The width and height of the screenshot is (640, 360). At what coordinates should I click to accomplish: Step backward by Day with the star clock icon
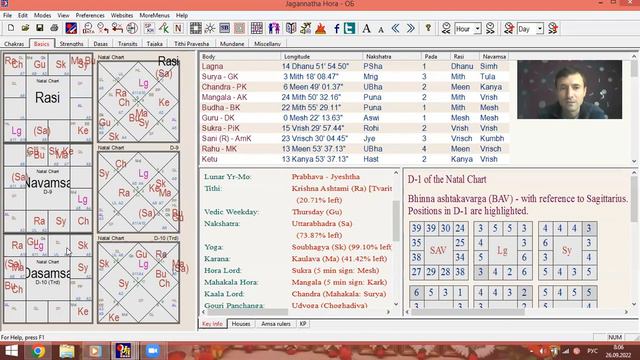click(x=509, y=28)
